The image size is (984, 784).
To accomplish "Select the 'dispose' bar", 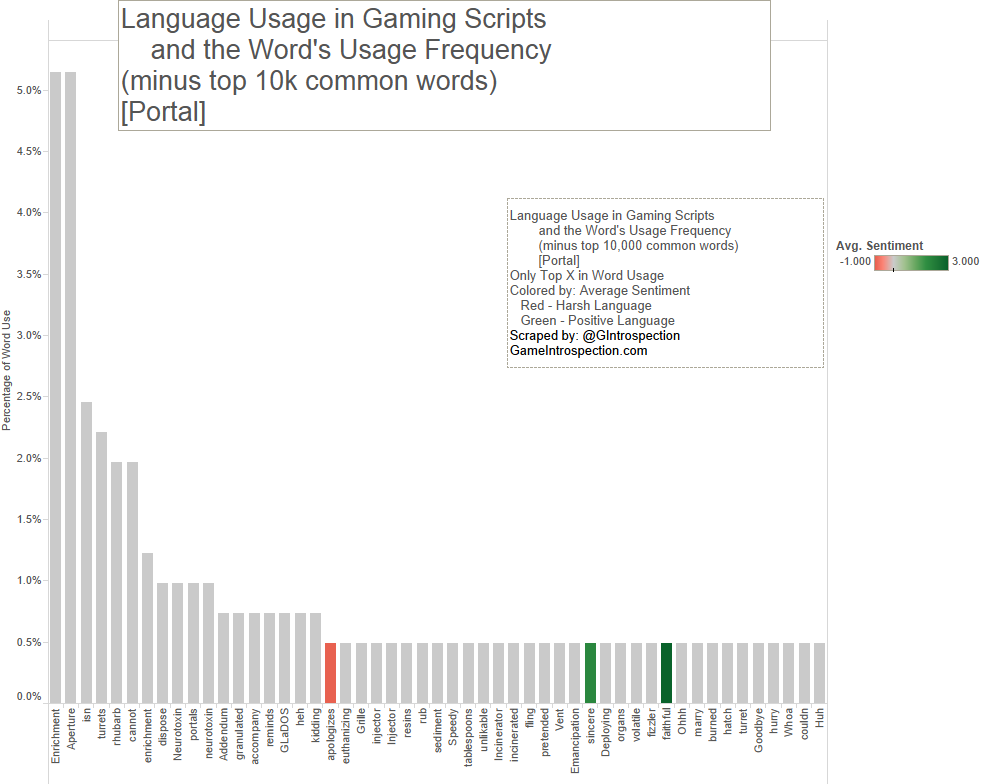I will pyautogui.click(x=162, y=642).
